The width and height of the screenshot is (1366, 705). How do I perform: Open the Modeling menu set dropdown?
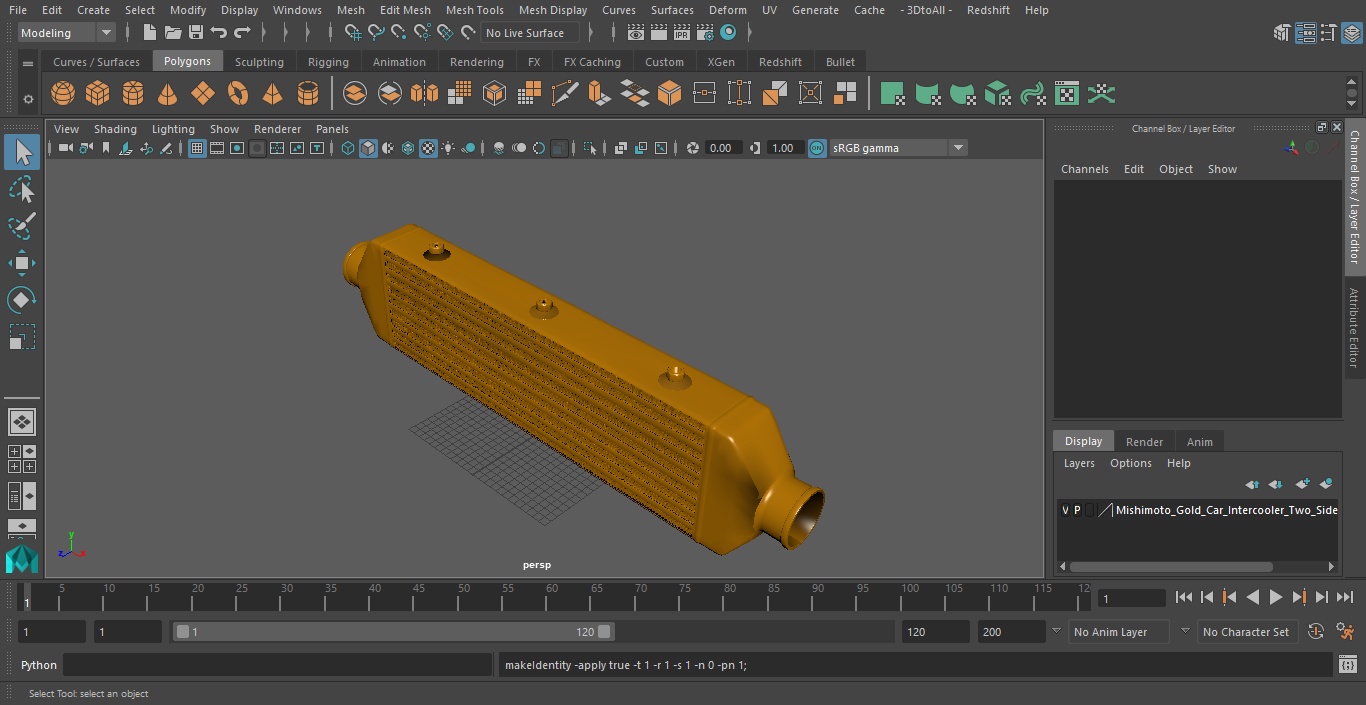click(67, 33)
